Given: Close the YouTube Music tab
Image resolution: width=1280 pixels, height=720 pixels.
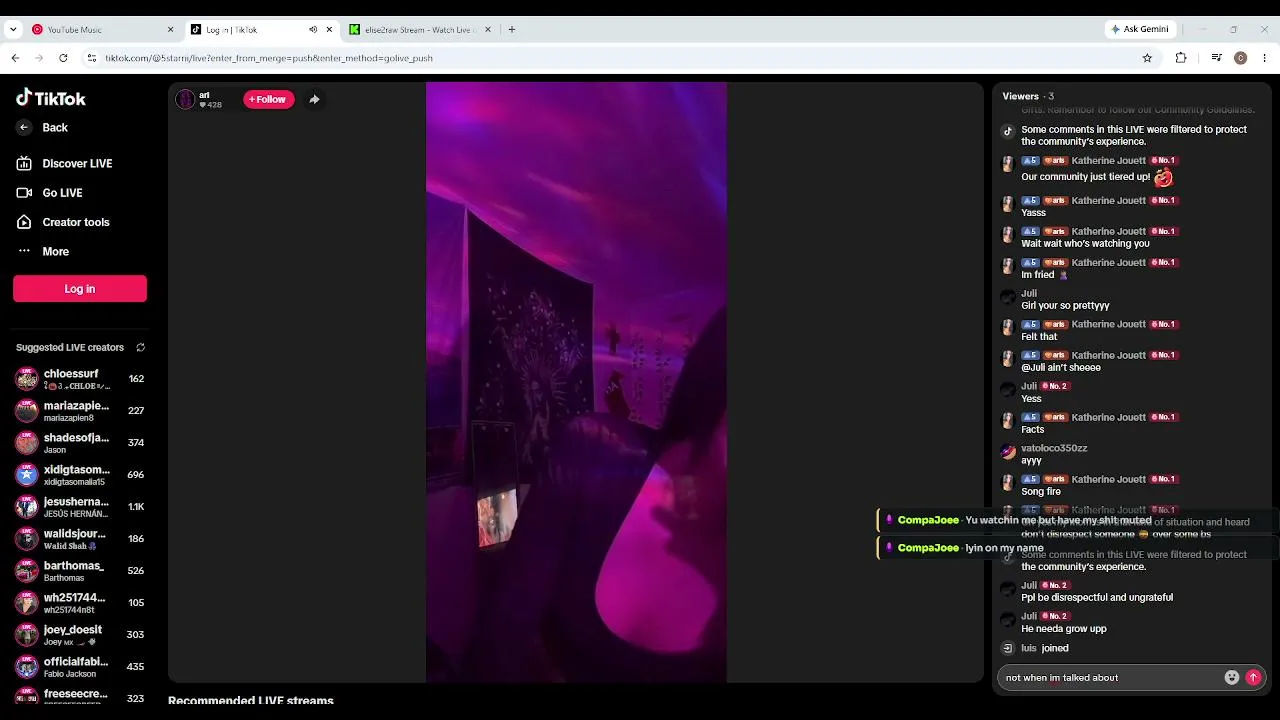Looking at the screenshot, I should pyautogui.click(x=170, y=30).
